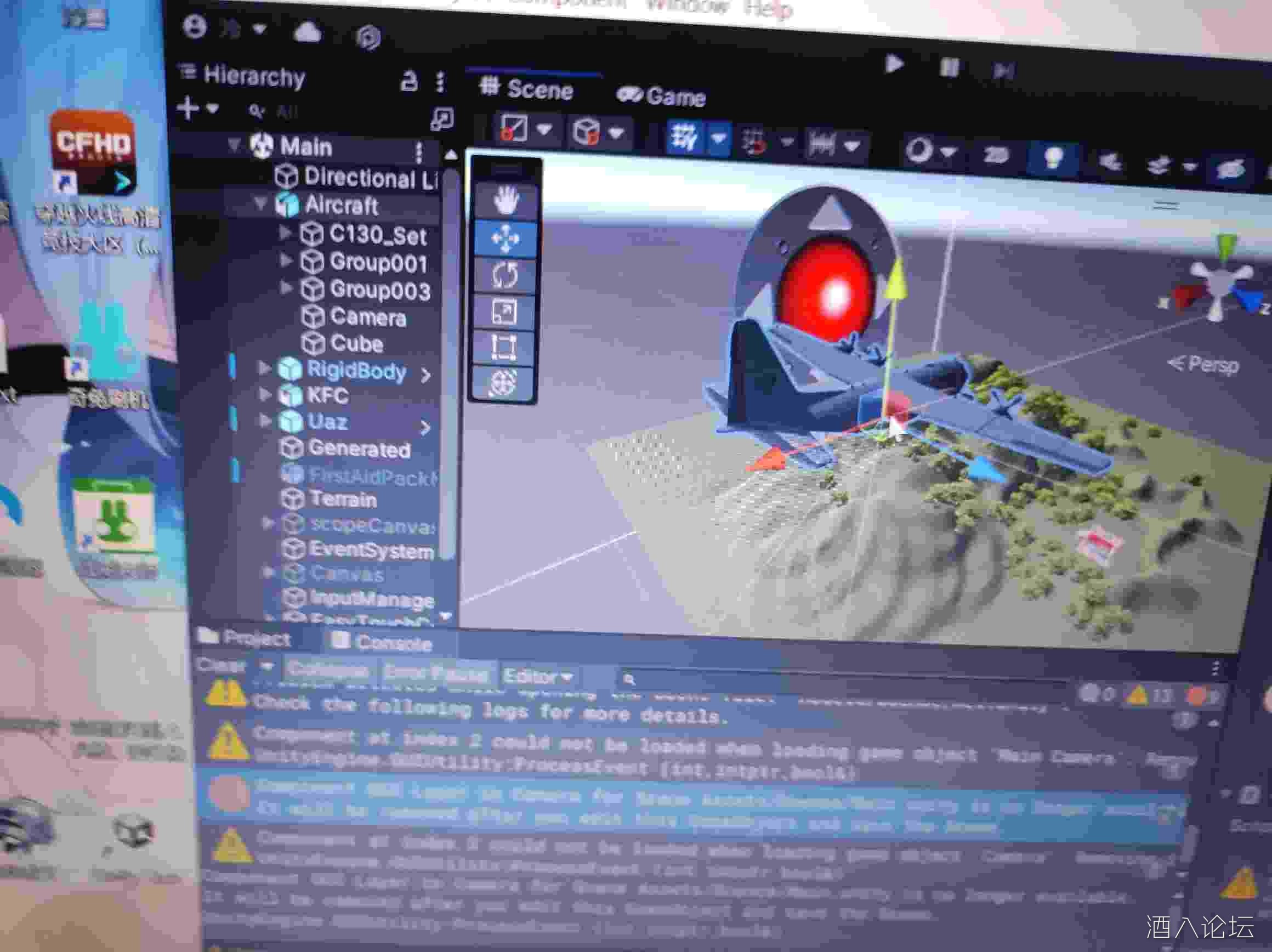Toggle Collapse in Console toolbar
Viewport: 1272px width, 952px height.
tap(328, 670)
